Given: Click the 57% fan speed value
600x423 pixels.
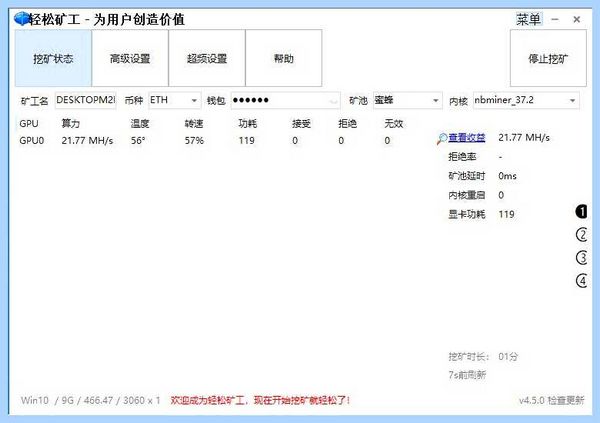Looking at the screenshot, I should coord(194,141).
